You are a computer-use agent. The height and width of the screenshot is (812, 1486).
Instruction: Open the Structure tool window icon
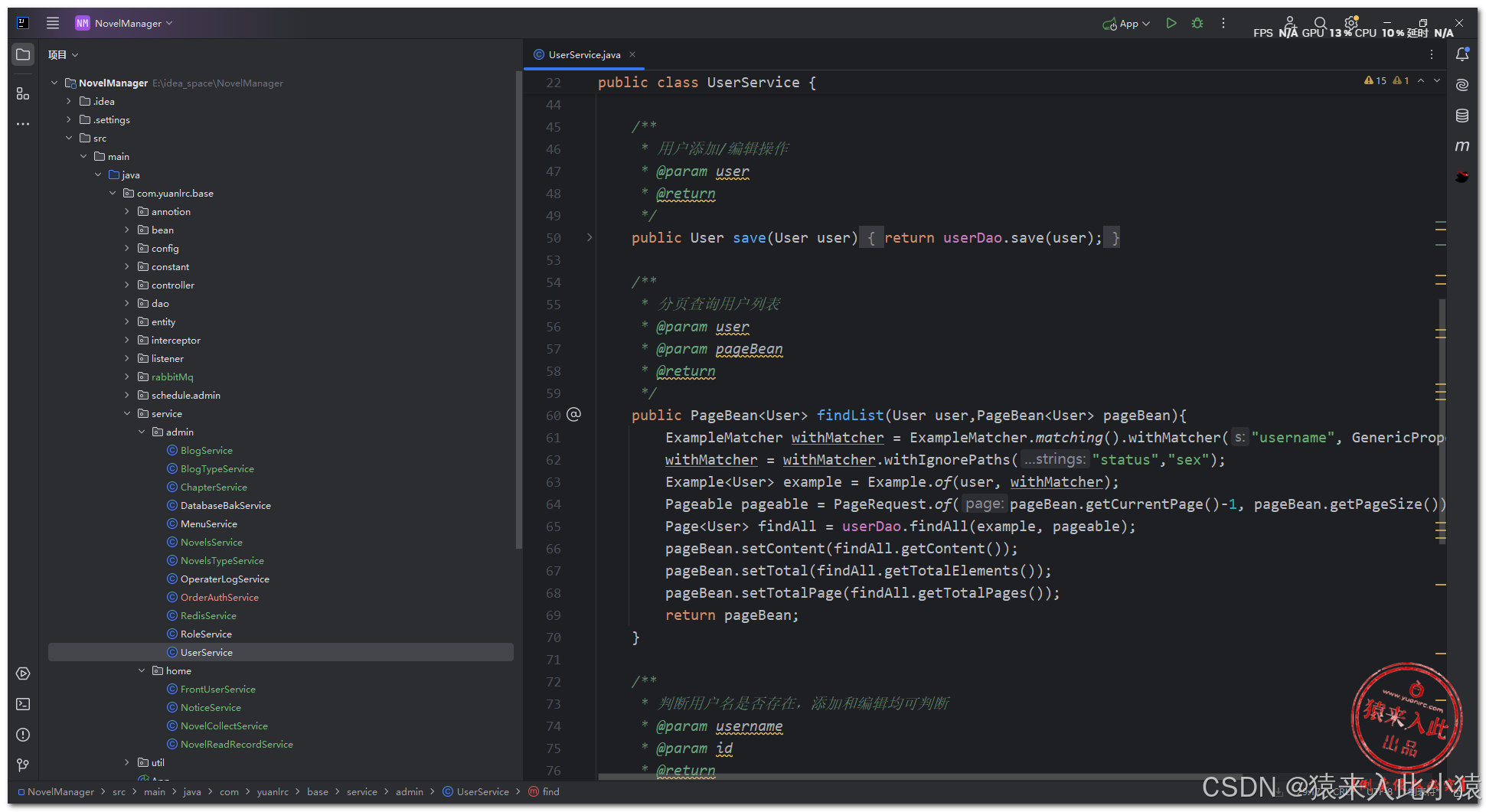click(x=23, y=93)
